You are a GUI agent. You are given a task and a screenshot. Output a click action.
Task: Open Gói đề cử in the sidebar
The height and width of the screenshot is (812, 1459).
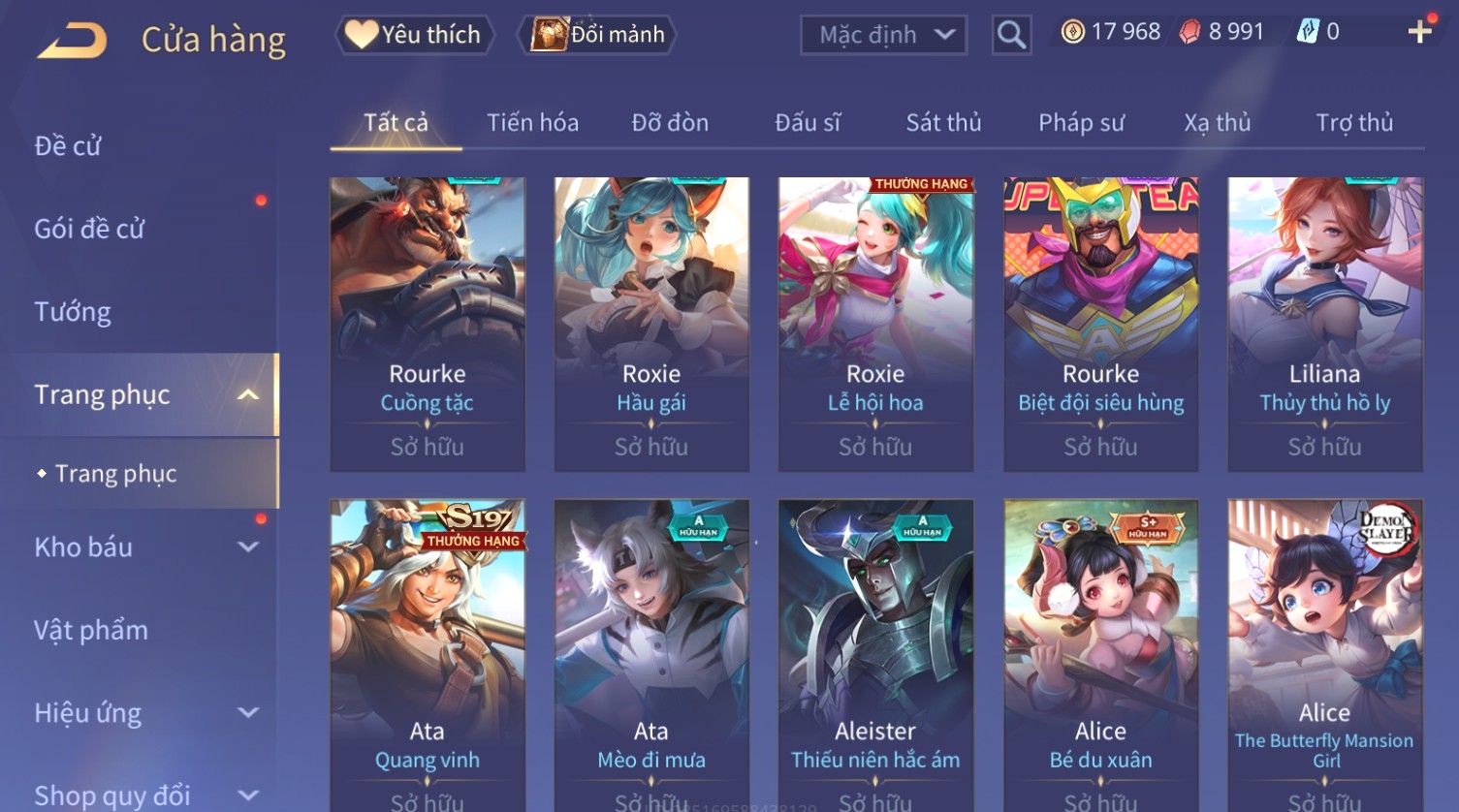tap(89, 229)
